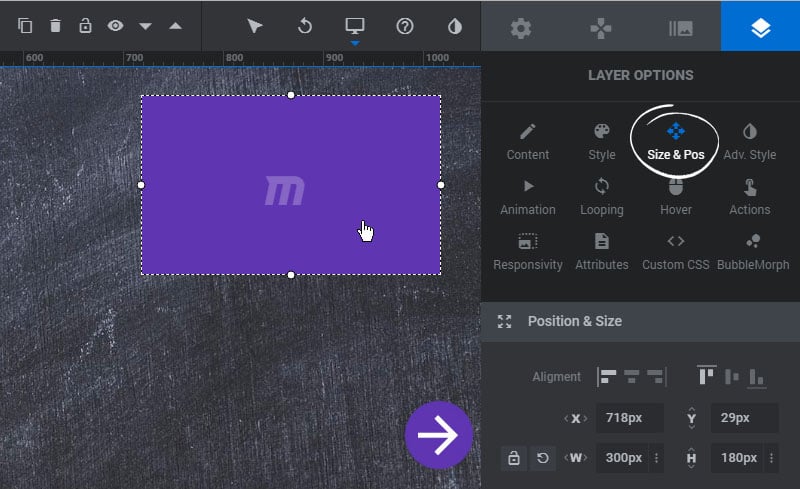The height and width of the screenshot is (489, 800).
Task: Open Looping options
Action: point(602,197)
